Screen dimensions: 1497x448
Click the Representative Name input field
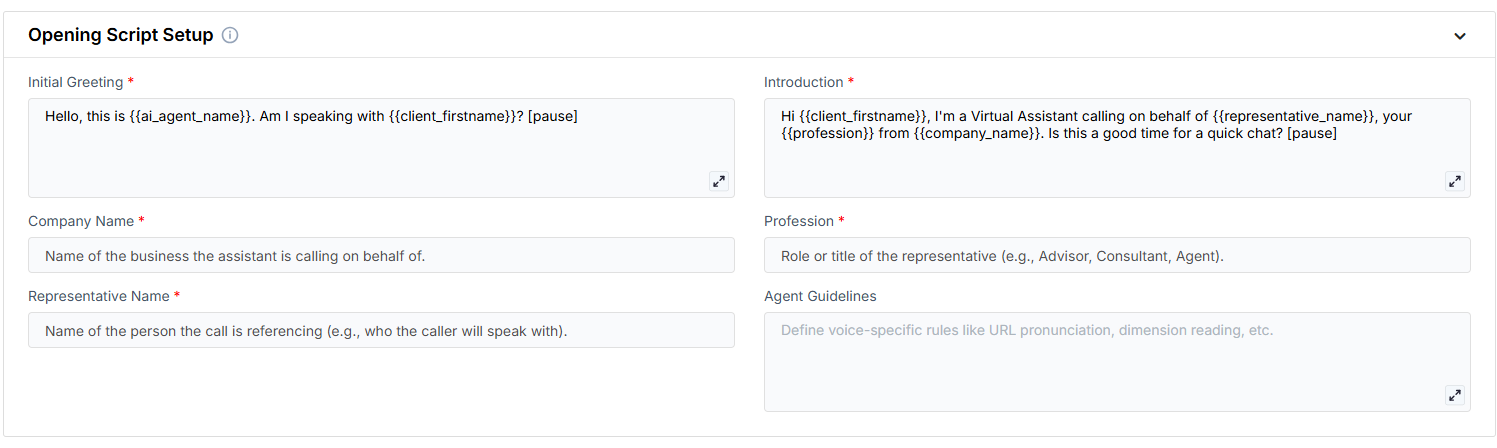click(381, 331)
